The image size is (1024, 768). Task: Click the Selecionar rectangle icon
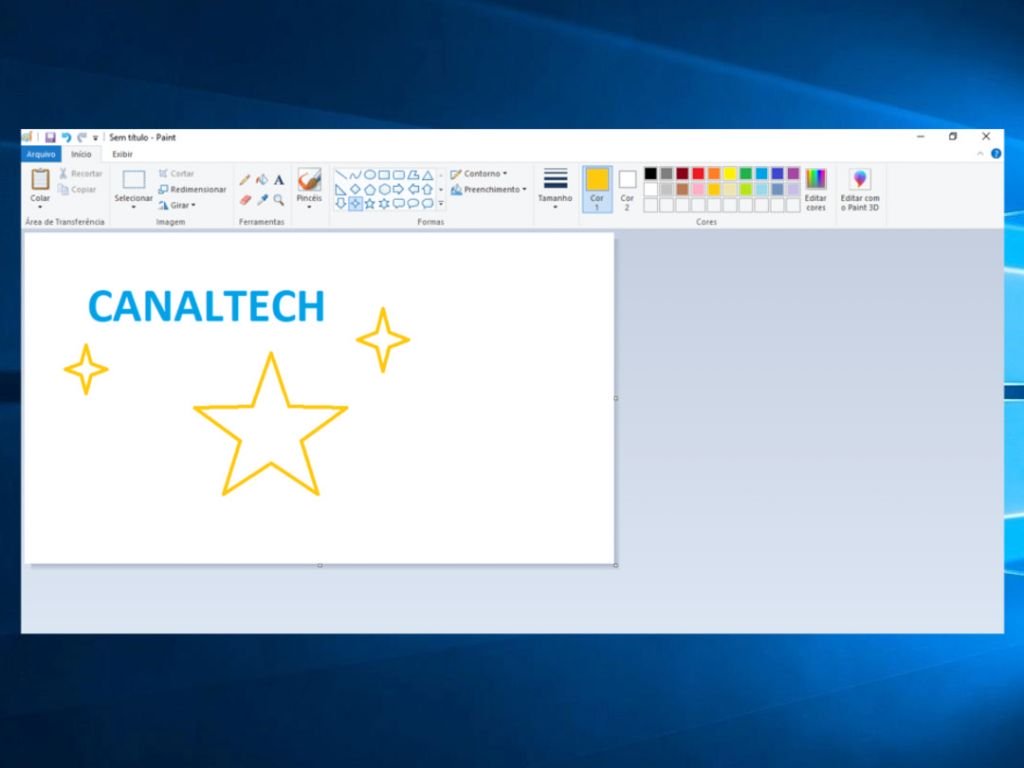click(x=134, y=180)
